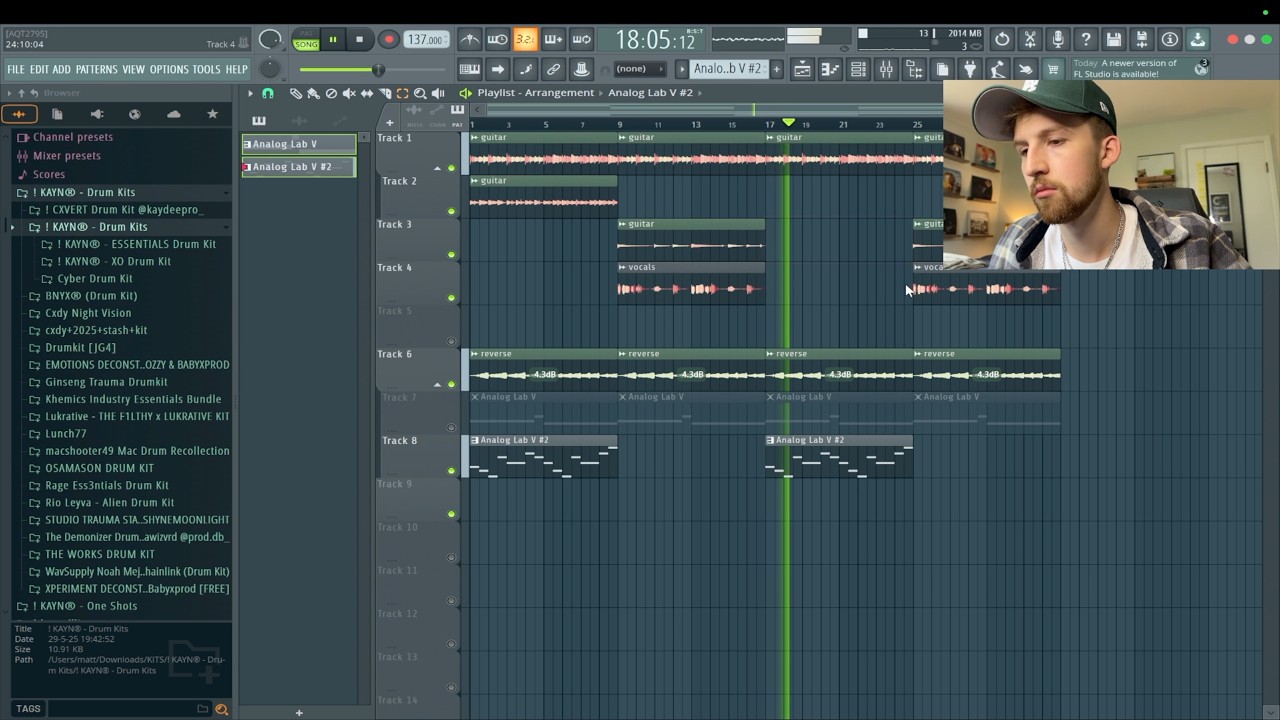The height and width of the screenshot is (720, 1280).
Task: Select the playlist Paint brush tool
Action: point(313,93)
